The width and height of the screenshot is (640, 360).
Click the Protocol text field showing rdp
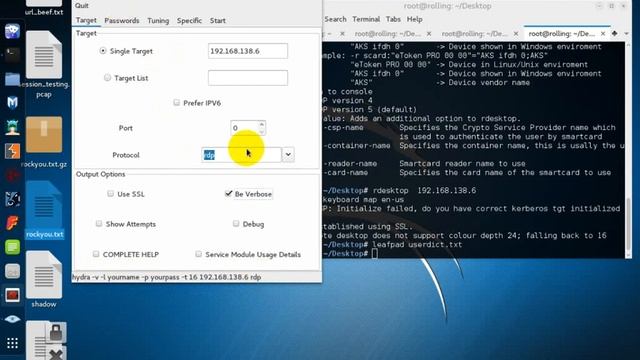(x=241, y=155)
